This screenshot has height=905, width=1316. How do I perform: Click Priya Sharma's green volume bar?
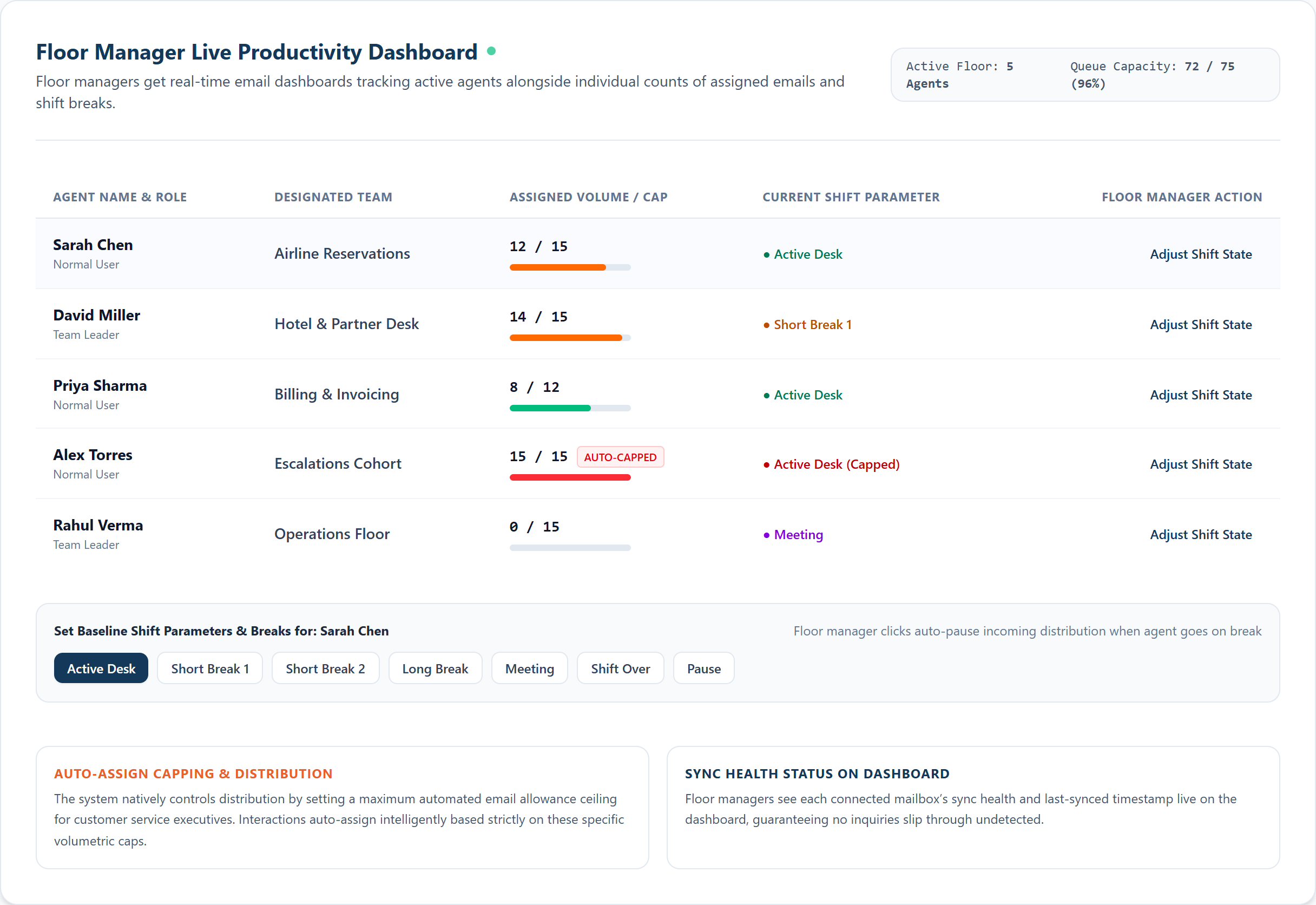(570, 408)
